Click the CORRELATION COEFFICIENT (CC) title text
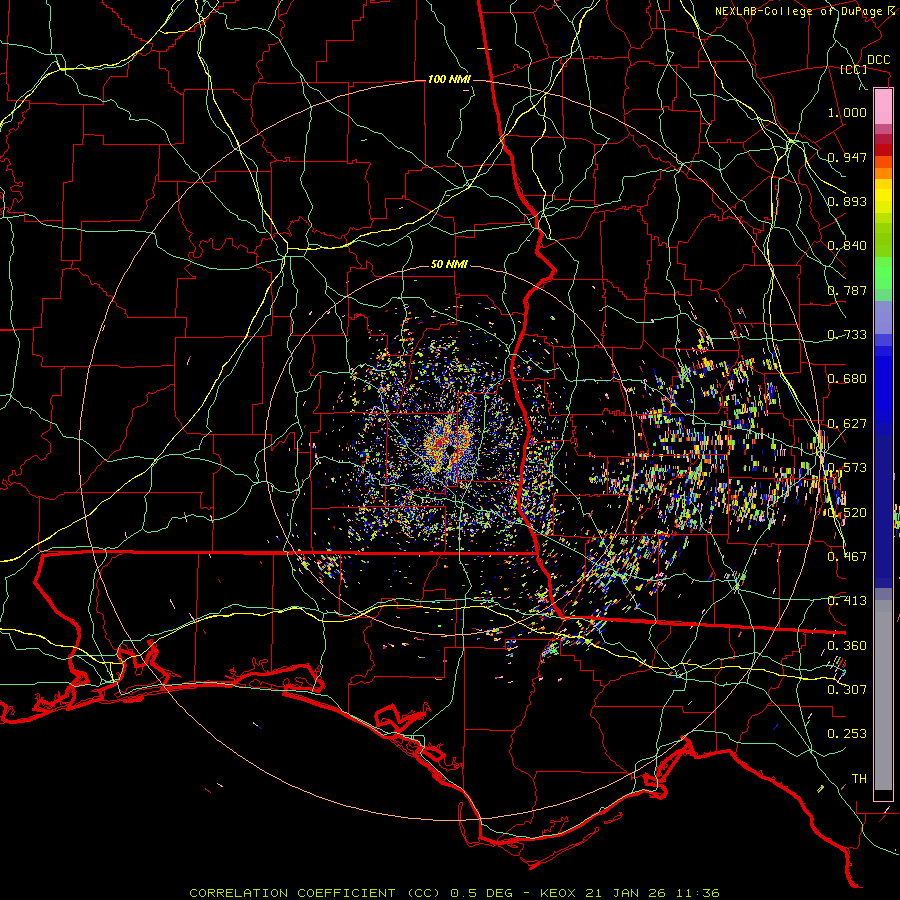Screen dimensions: 900x900 tap(315, 893)
